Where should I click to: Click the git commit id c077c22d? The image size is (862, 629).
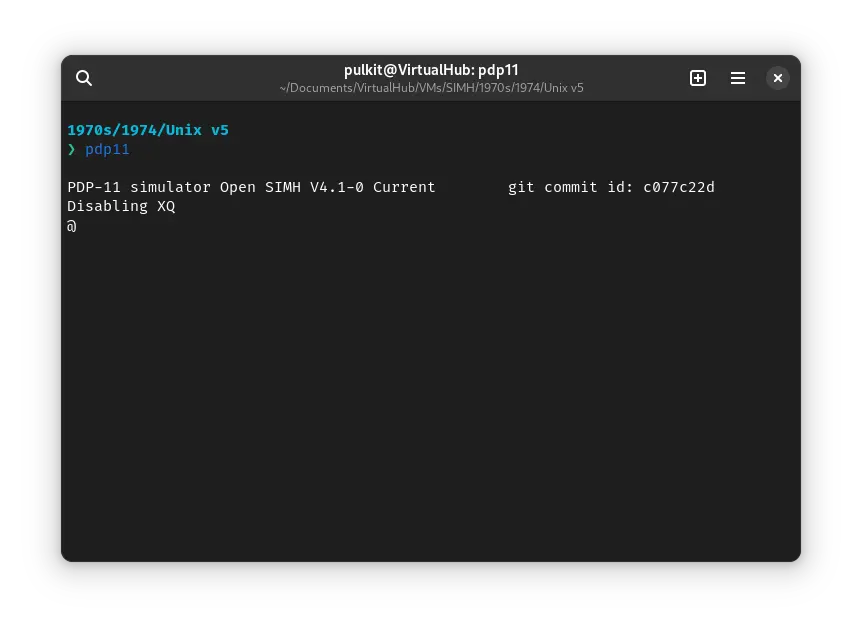679,187
